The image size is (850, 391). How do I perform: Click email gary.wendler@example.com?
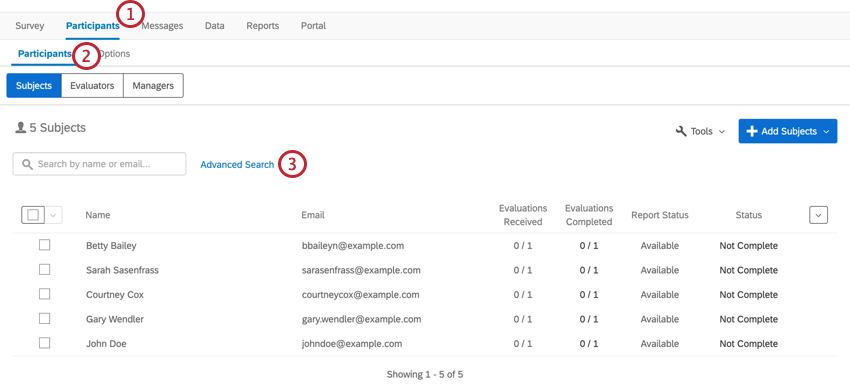(362, 319)
